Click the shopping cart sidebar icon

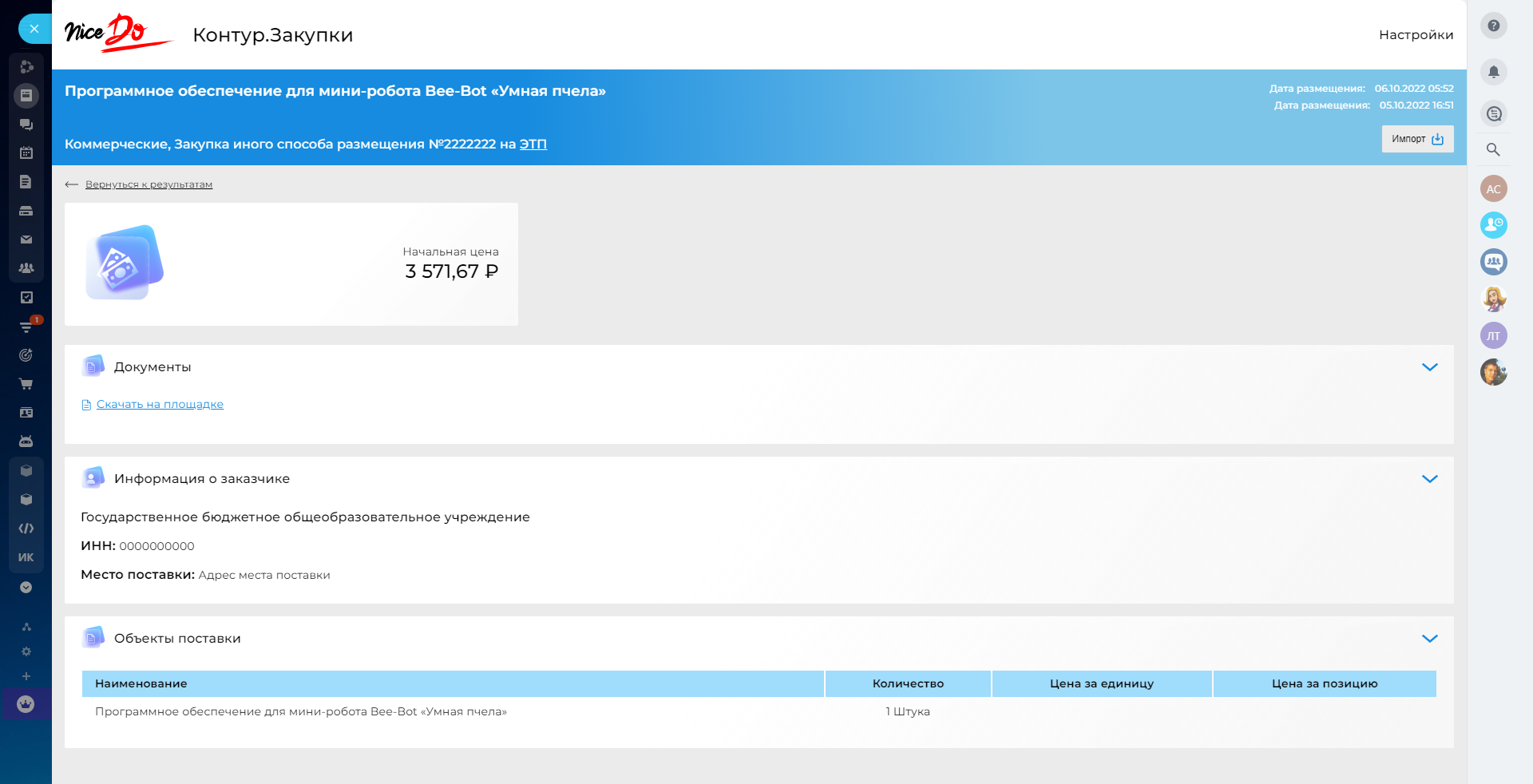(26, 384)
